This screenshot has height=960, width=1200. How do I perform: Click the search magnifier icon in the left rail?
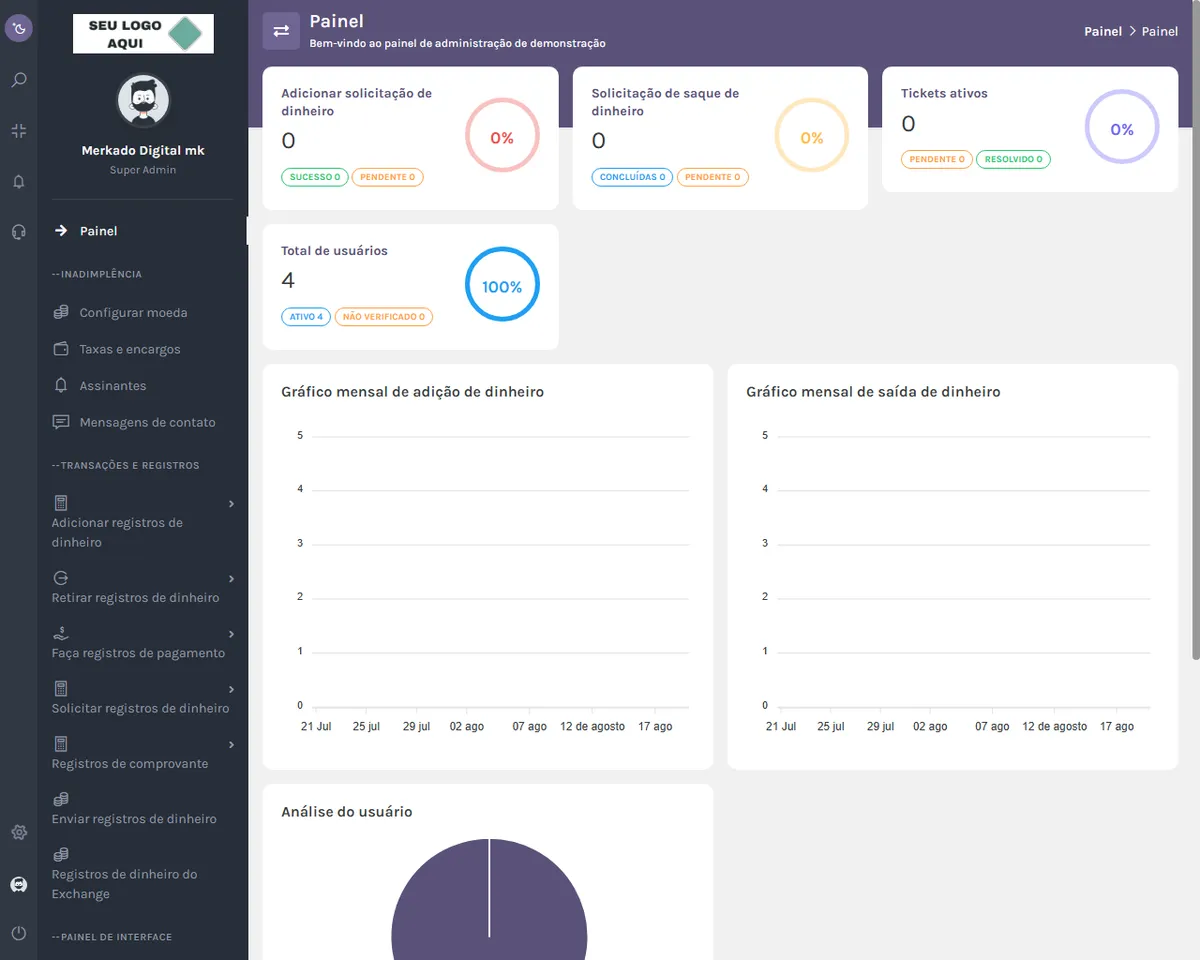19,80
